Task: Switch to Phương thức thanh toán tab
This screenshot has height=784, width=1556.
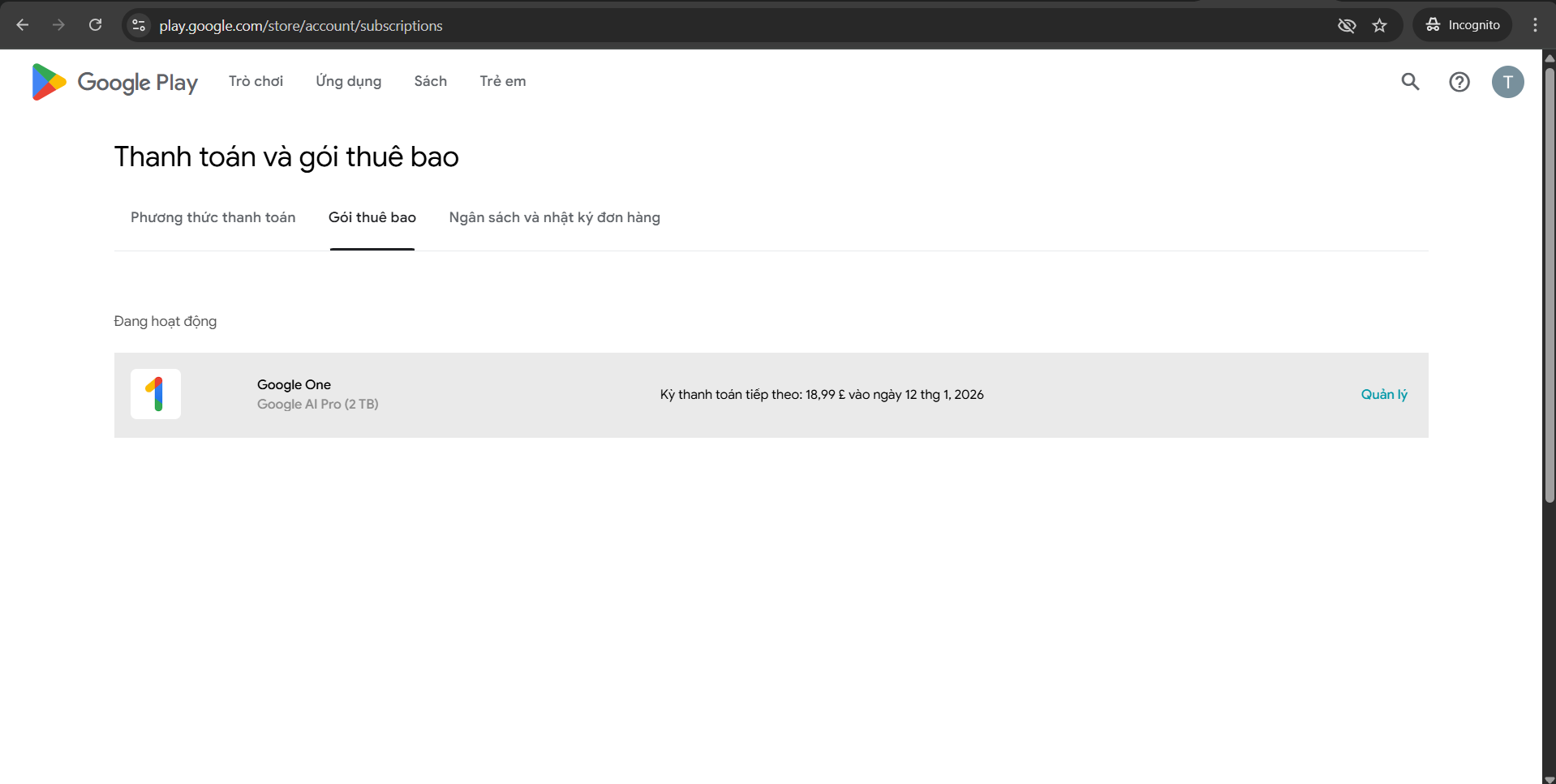Action: pos(213,217)
